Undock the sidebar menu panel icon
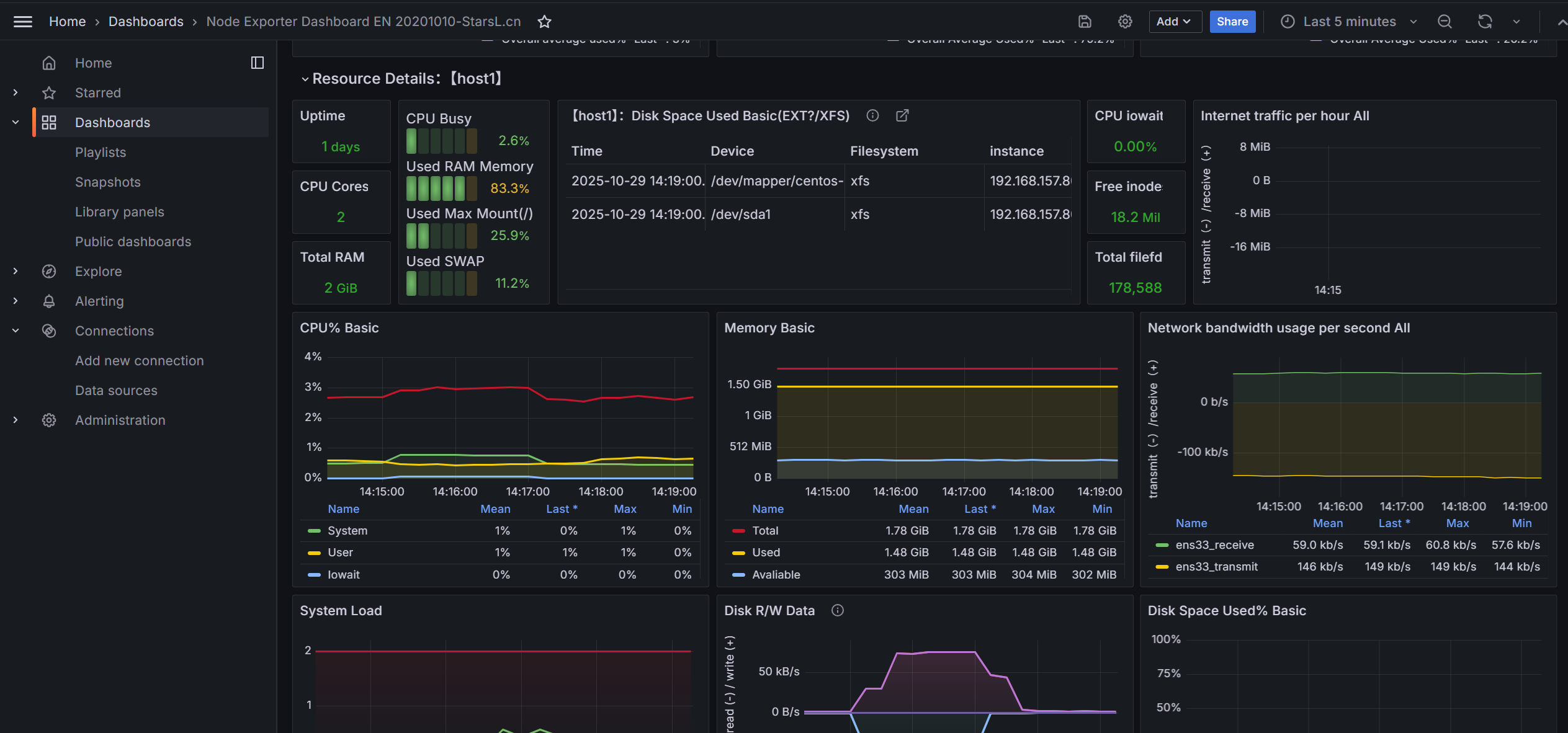Viewport: 1568px width, 733px height. (257, 63)
